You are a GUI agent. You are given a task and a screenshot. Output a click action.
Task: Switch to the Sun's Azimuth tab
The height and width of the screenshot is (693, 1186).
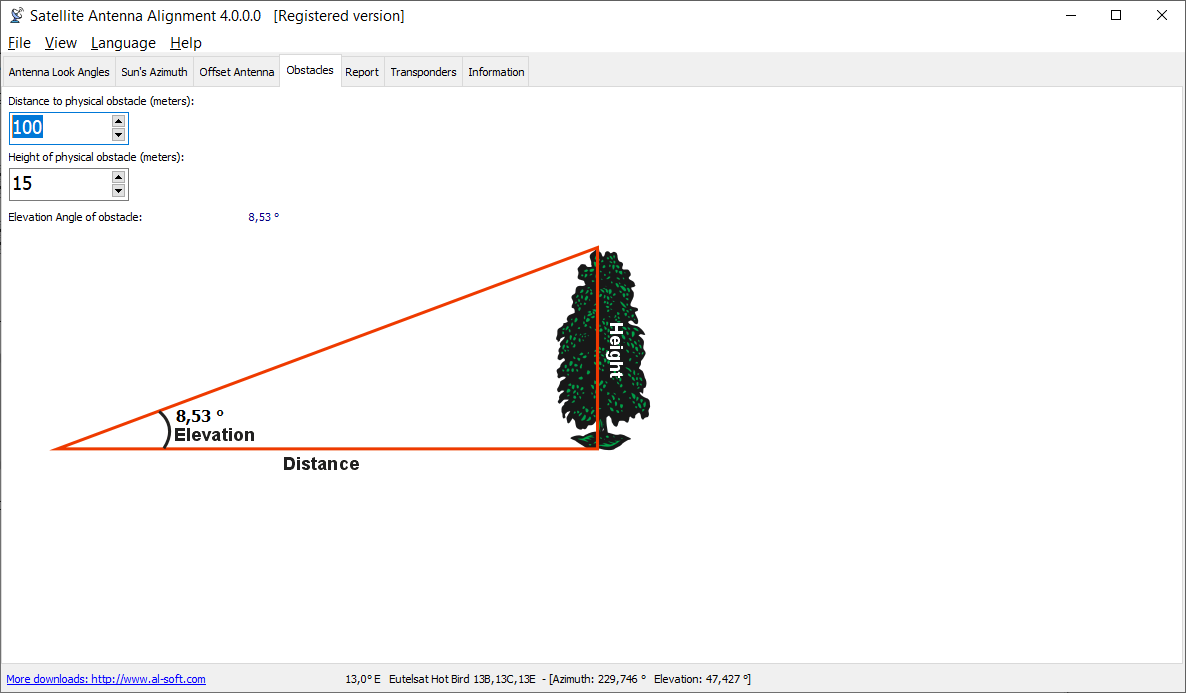pyautogui.click(x=154, y=72)
